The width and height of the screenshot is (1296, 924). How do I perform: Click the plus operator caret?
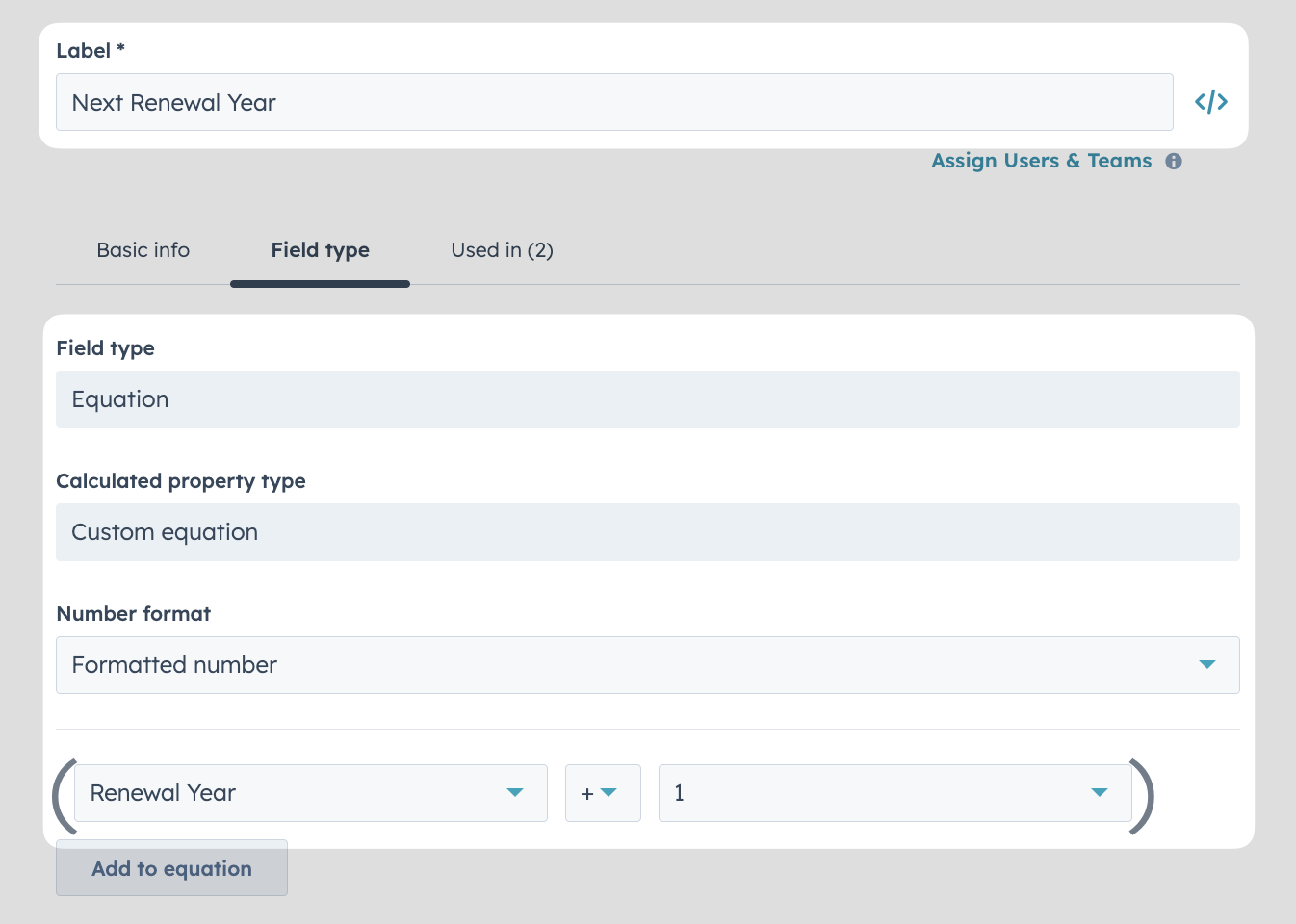(x=609, y=793)
